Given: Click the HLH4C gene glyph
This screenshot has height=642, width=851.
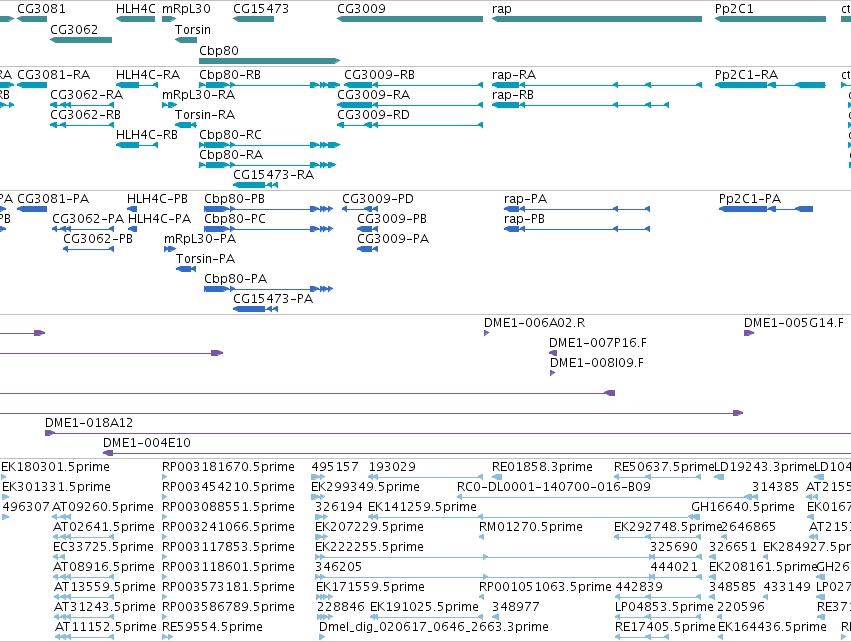Looking at the screenshot, I should 135,19.
